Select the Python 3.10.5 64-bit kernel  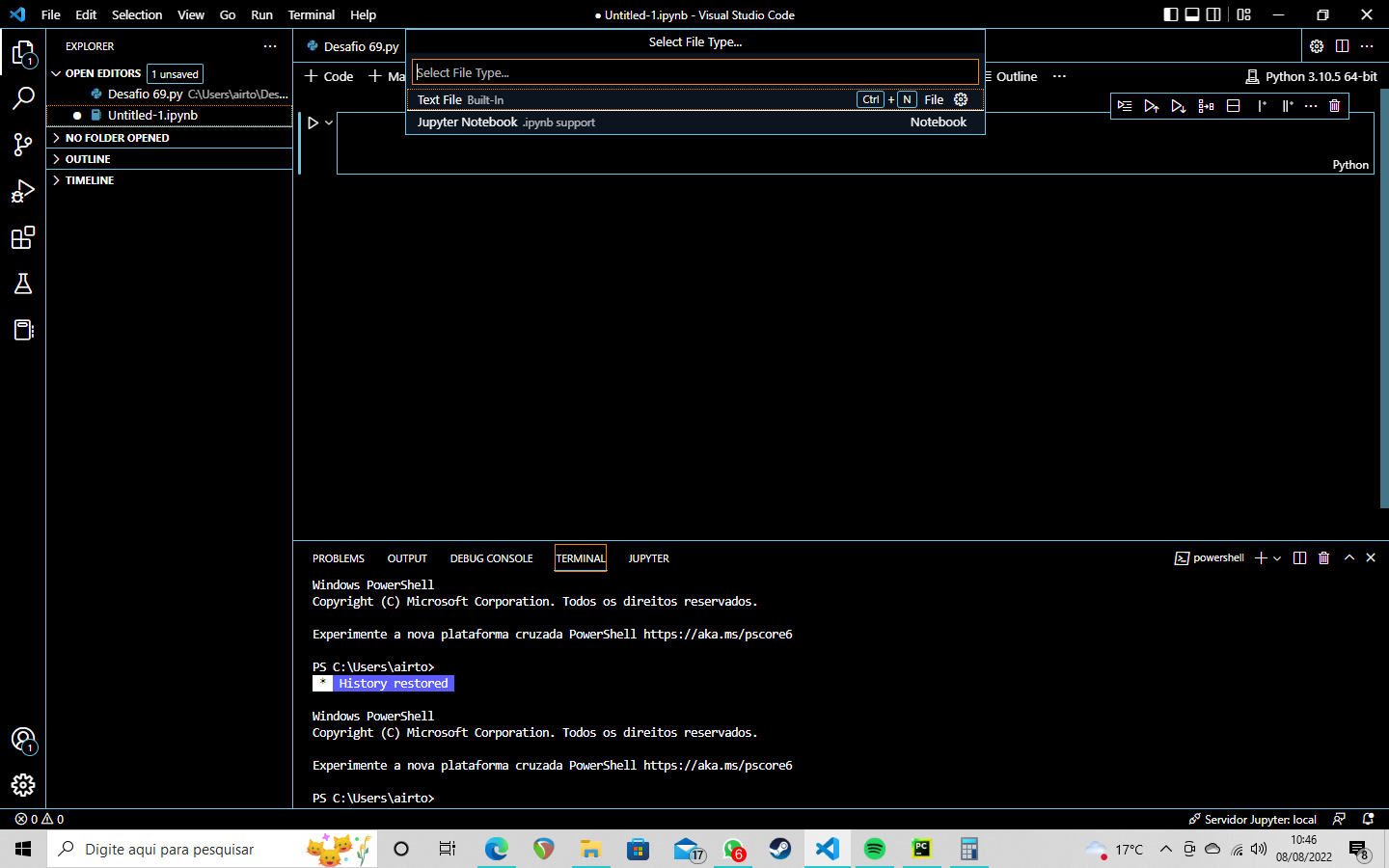[x=1311, y=76]
